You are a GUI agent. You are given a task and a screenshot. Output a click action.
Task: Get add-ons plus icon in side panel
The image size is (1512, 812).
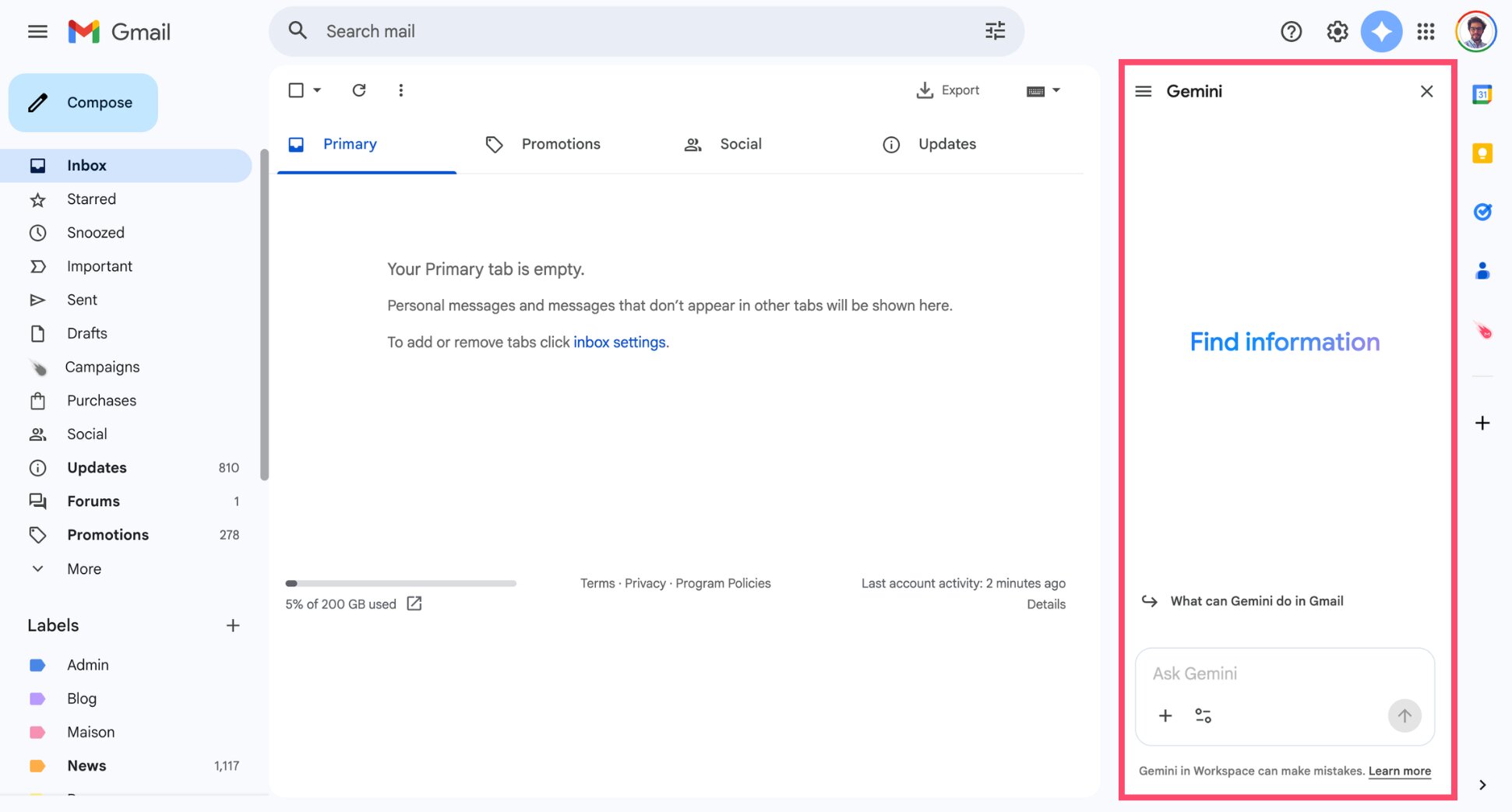coord(1482,423)
